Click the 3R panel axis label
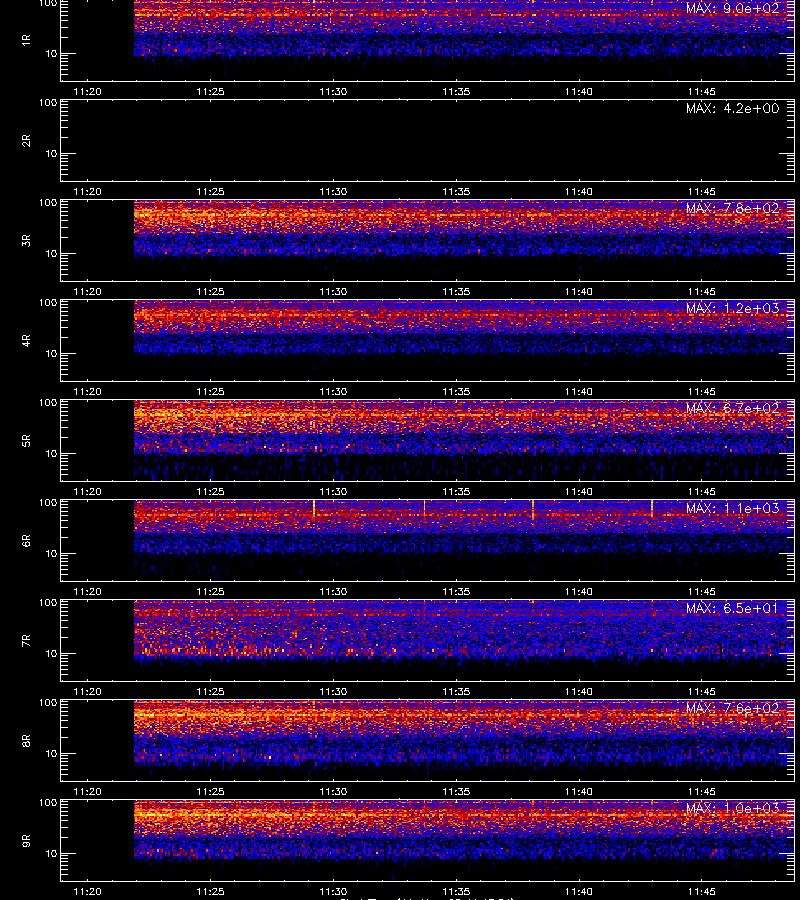 (26, 240)
